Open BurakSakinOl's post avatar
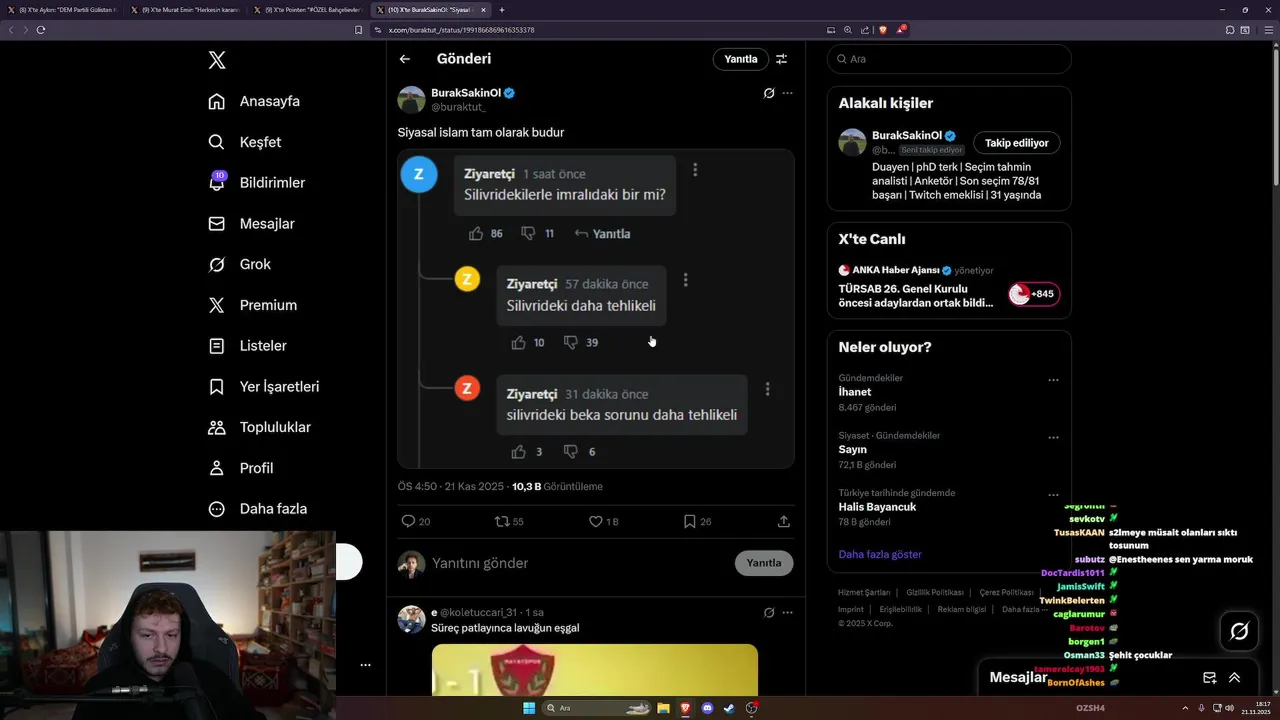 (x=412, y=100)
